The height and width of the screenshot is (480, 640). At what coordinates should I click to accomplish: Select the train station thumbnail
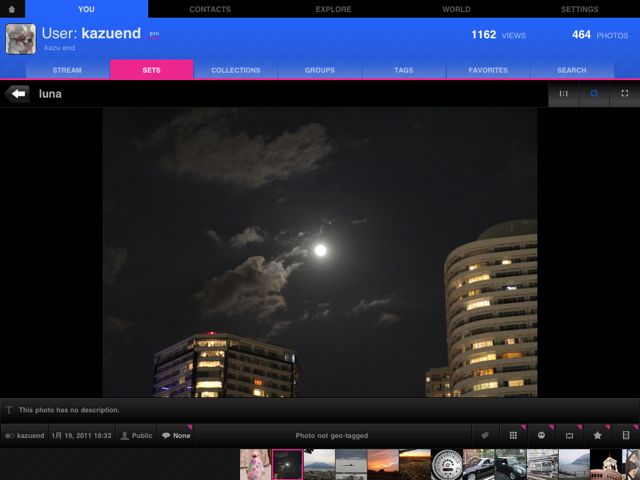(x=542, y=464)
